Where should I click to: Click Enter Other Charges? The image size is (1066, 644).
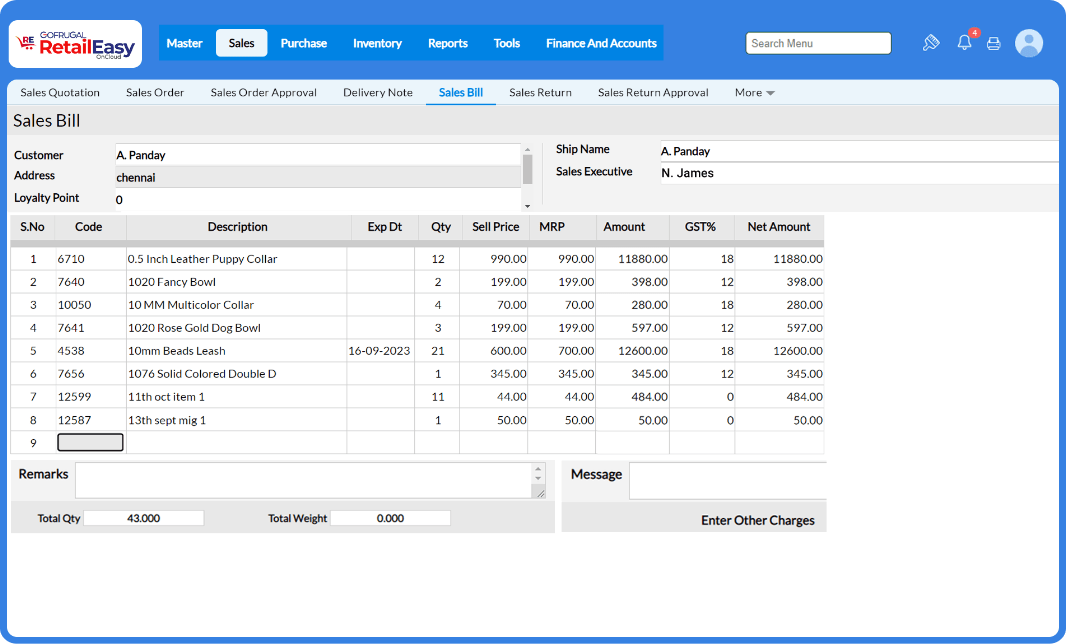[757, 520]
